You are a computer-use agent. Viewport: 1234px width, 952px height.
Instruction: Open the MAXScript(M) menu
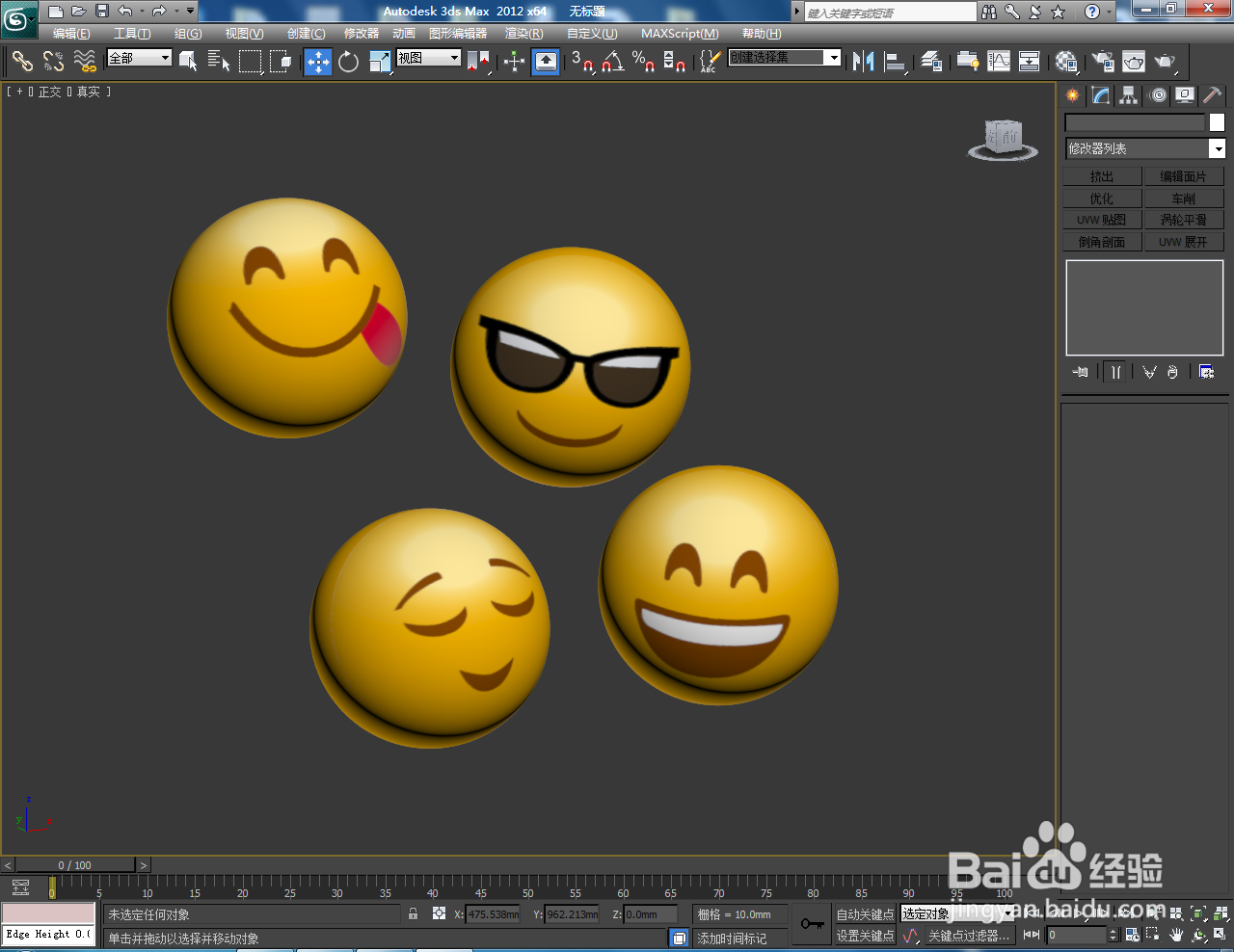680,34
